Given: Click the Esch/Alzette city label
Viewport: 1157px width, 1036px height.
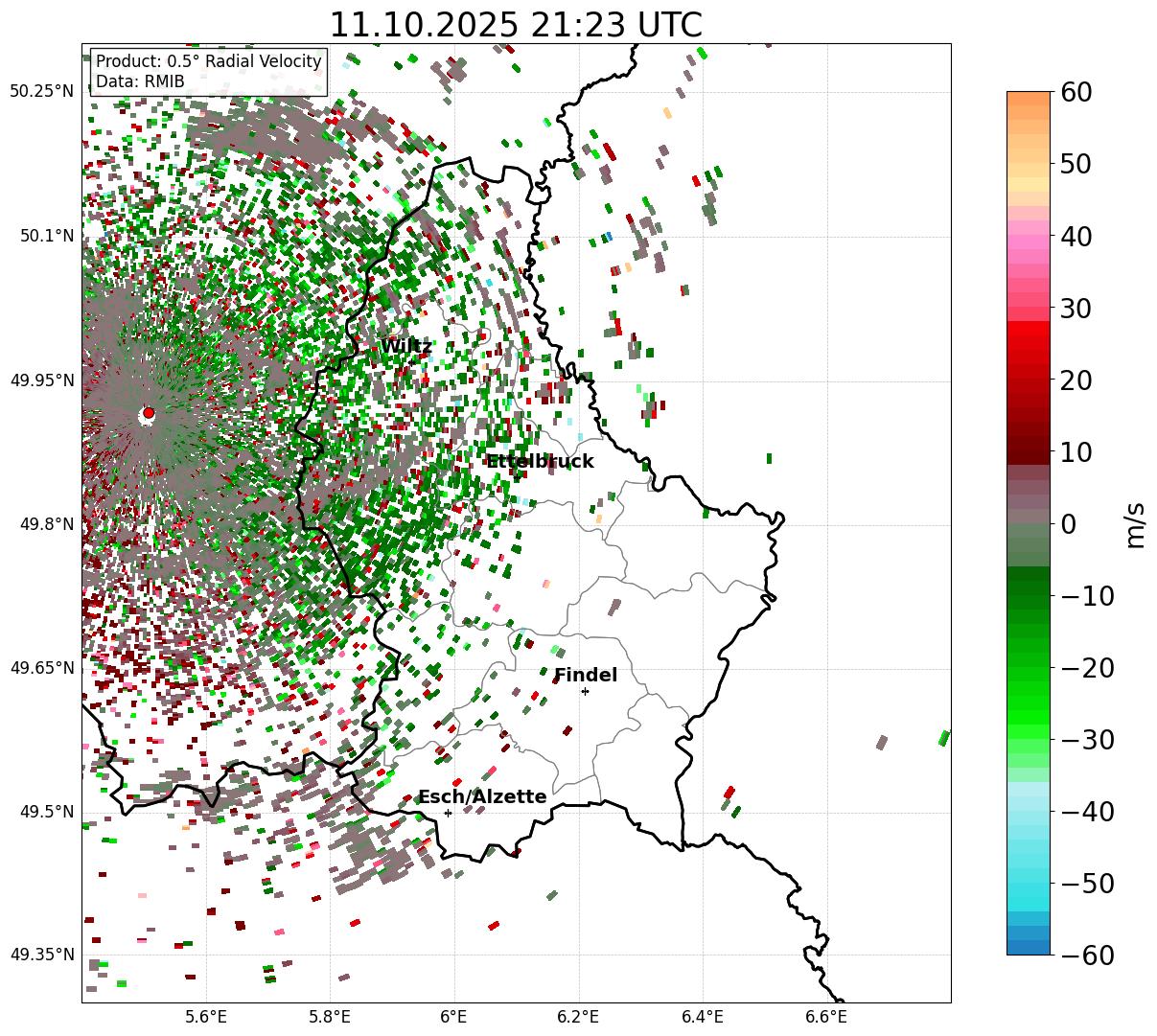Looking at the screenshot, I should tap(482, 796).
